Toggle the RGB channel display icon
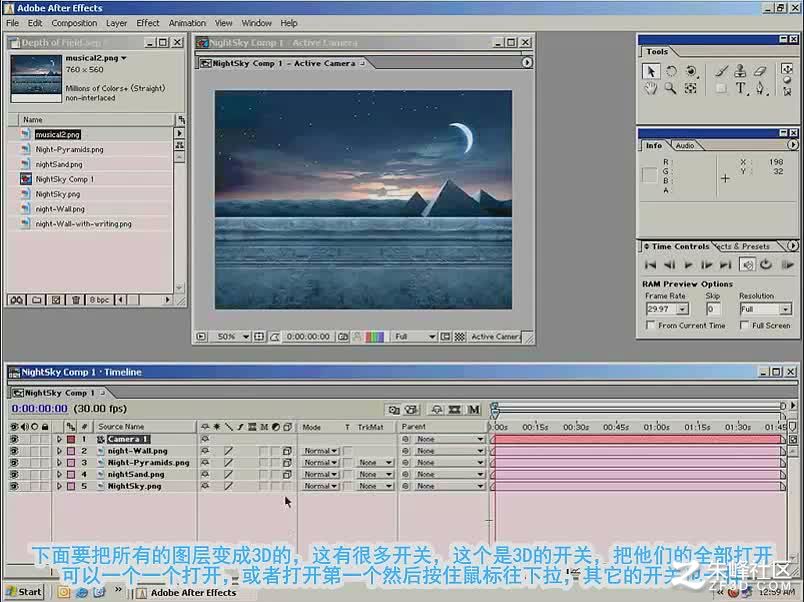The width and height of the screenshot is (804, 602). tap(374, 337)
